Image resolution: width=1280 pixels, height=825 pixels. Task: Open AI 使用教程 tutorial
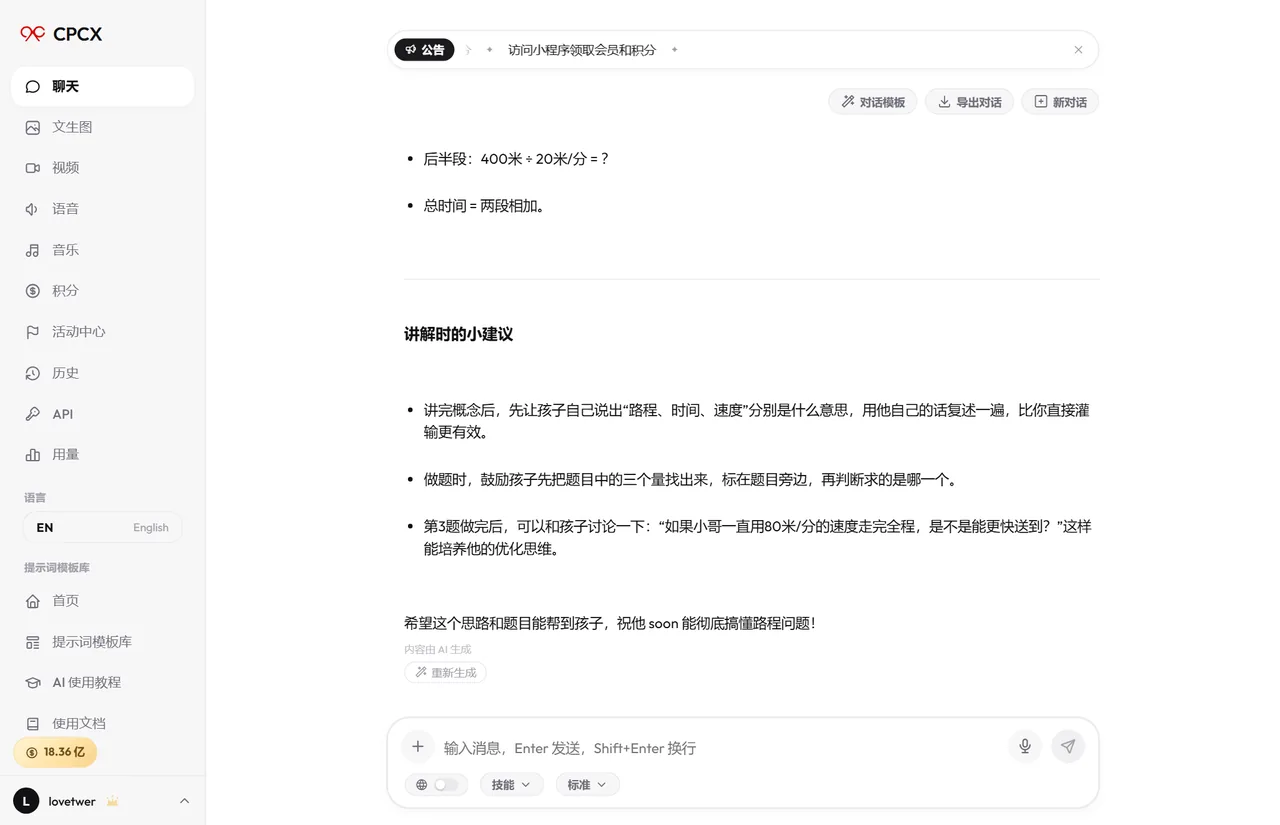pyautogui.click(x=102, y=683)
